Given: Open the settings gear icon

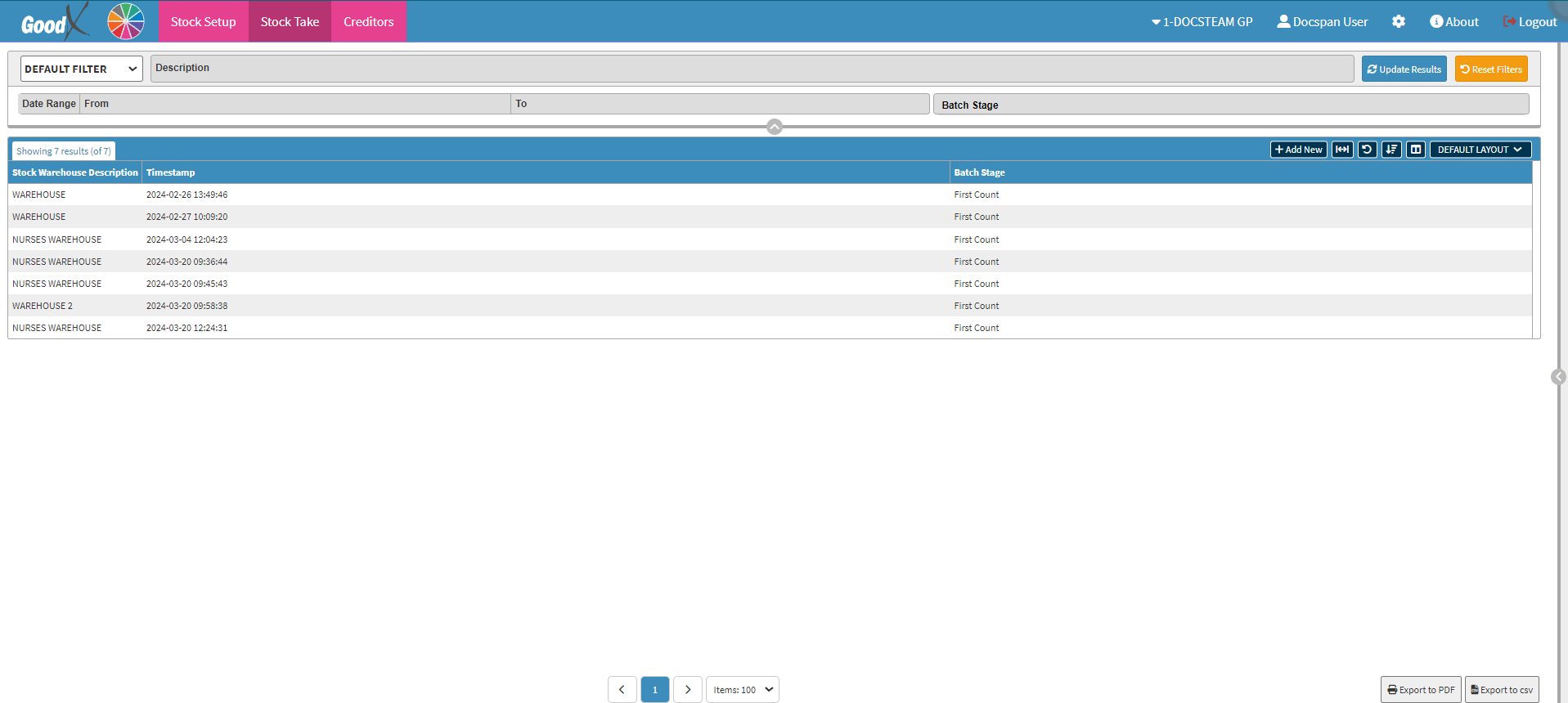Looking at the screenshot, I should (1399, 22).
